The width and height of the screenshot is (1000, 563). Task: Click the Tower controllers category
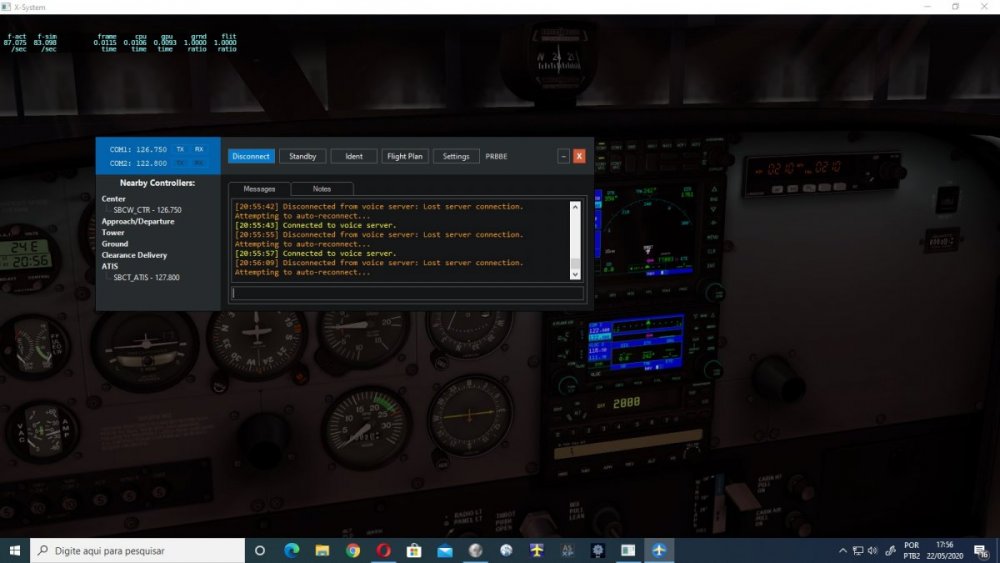pos(113,233)
